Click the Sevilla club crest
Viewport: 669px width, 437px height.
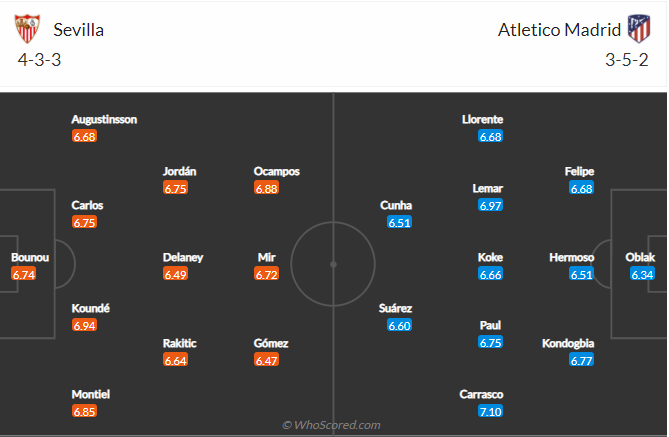click(28, 29)
